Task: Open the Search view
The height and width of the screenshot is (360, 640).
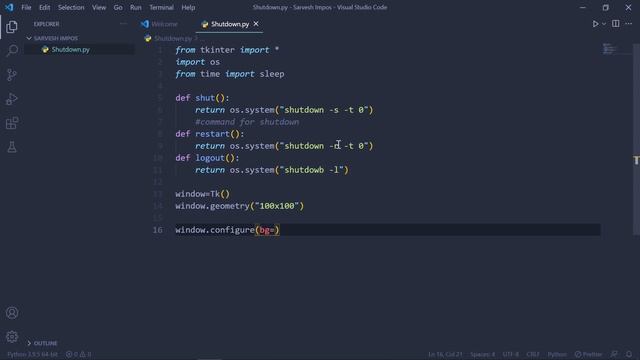Action: pyautogui.click(x=12, y=51)
